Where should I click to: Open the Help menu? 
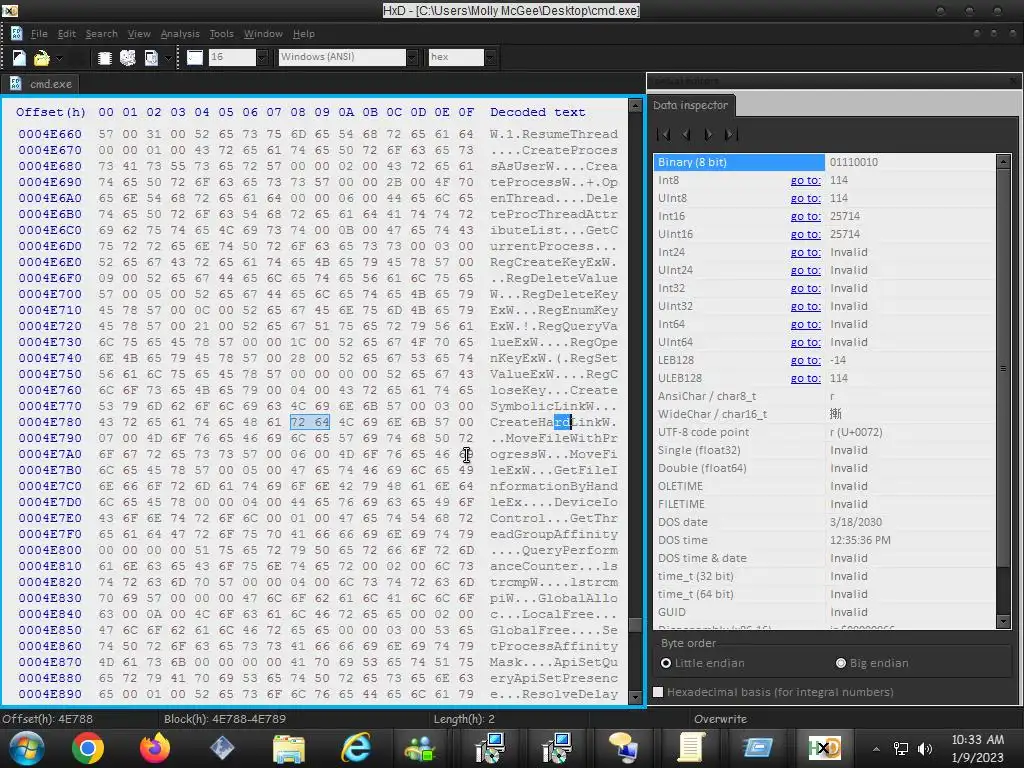304,33
